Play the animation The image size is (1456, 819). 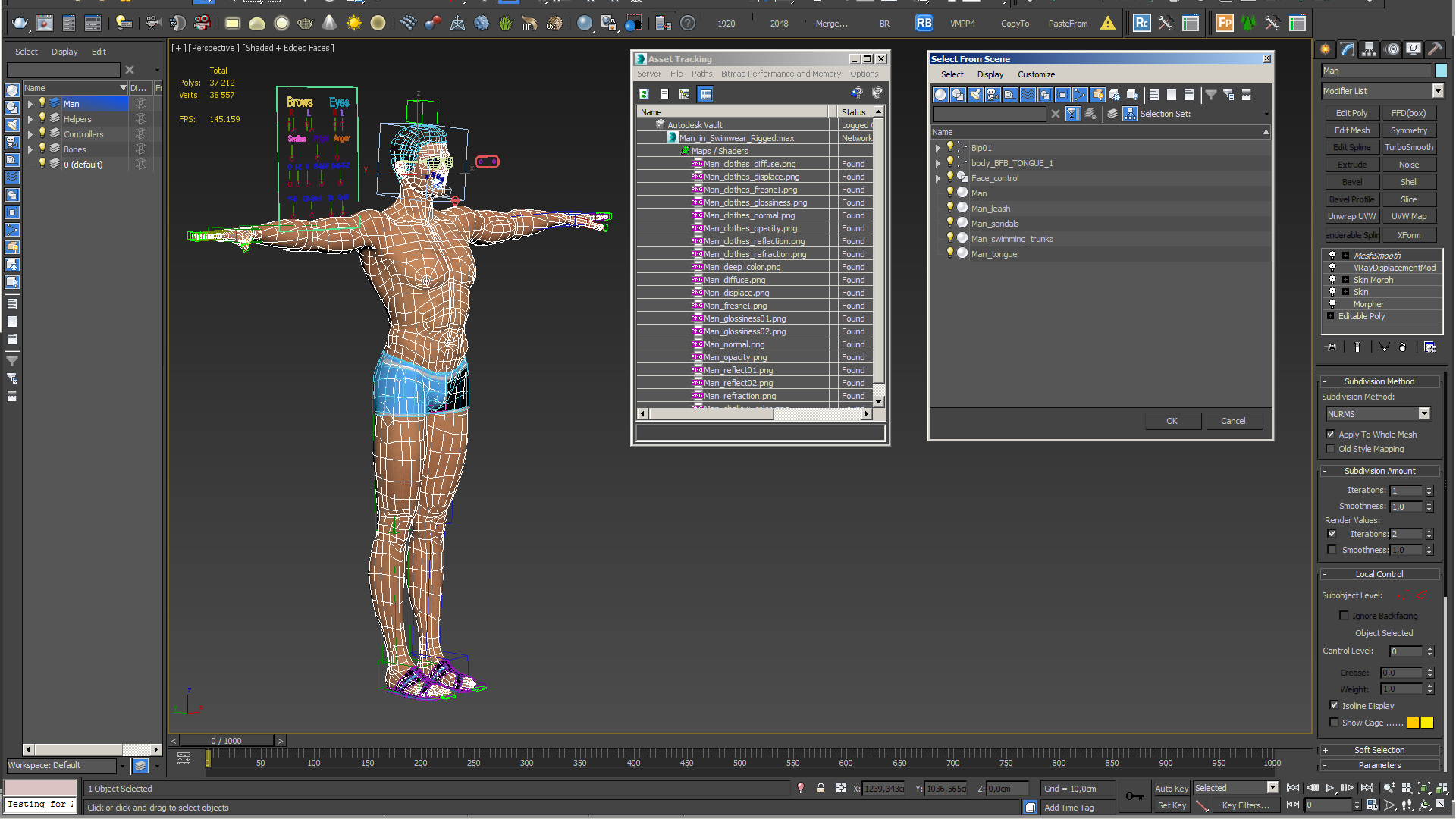1330,789
